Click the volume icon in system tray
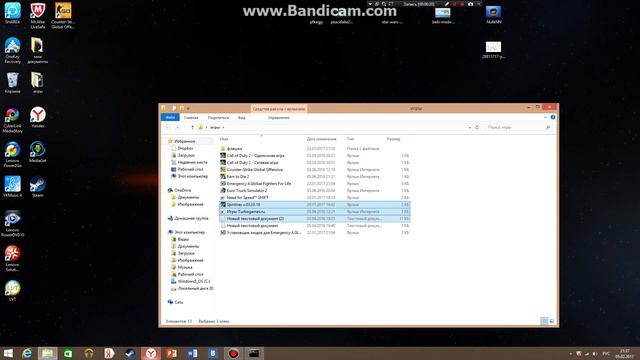Image resolution: width=640 pixels, height=360 pixels. tap(595, 353)
